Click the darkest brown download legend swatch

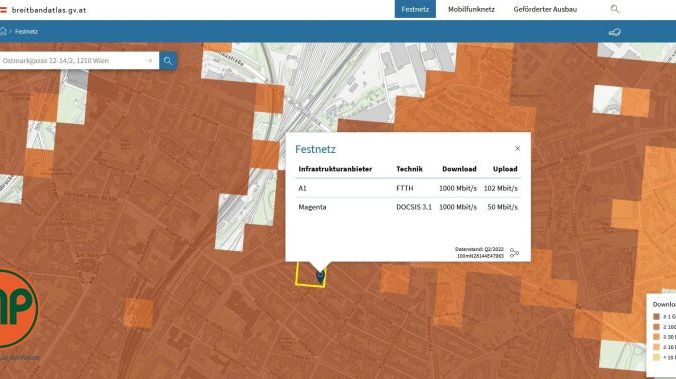(x=656, y=316)
